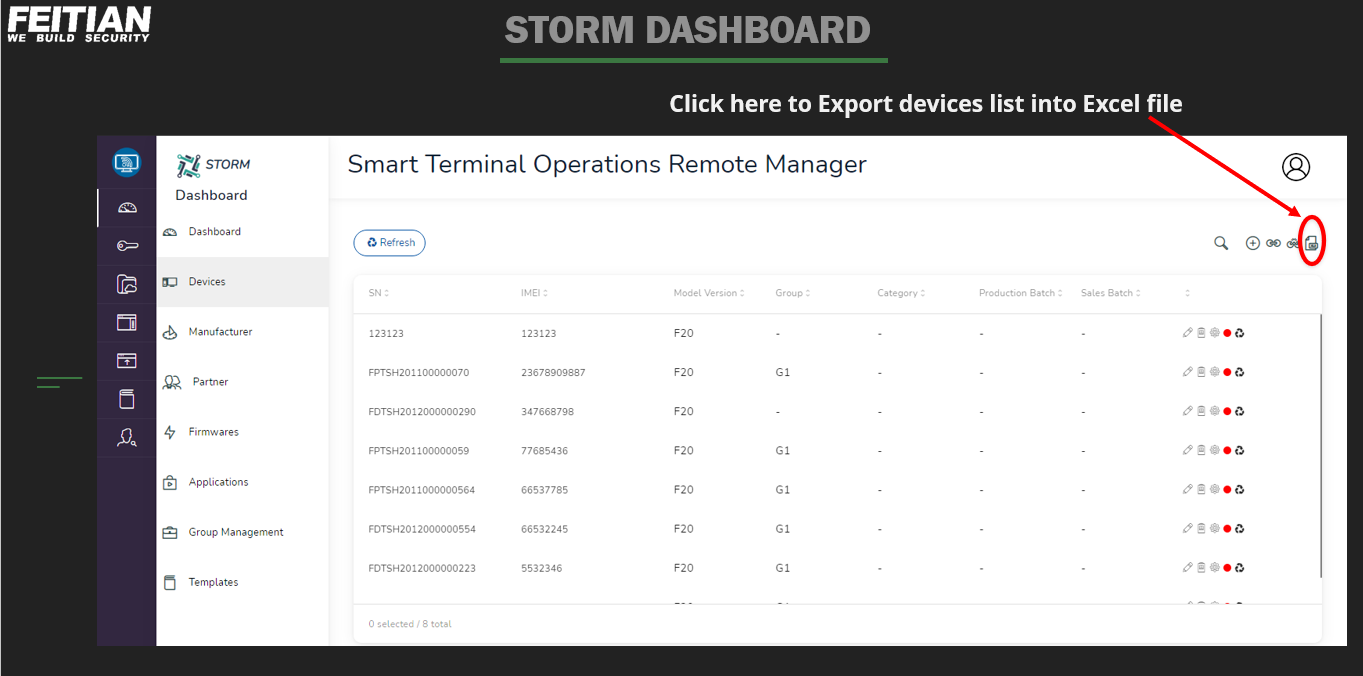Viewport: 1363px width, 676px height.
Task: Sort table by SN column
Action: (x=378, y=293)
